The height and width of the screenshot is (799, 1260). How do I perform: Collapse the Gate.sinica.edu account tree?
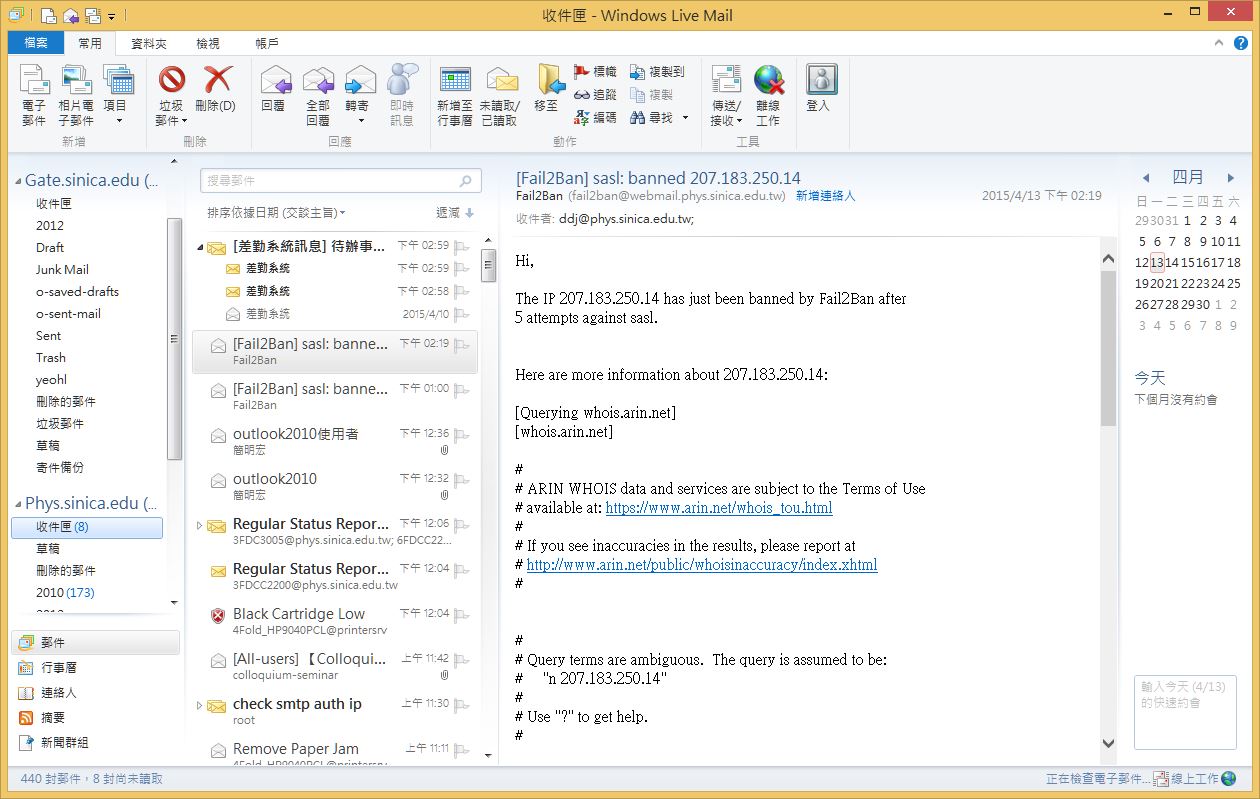pos(17,181)
